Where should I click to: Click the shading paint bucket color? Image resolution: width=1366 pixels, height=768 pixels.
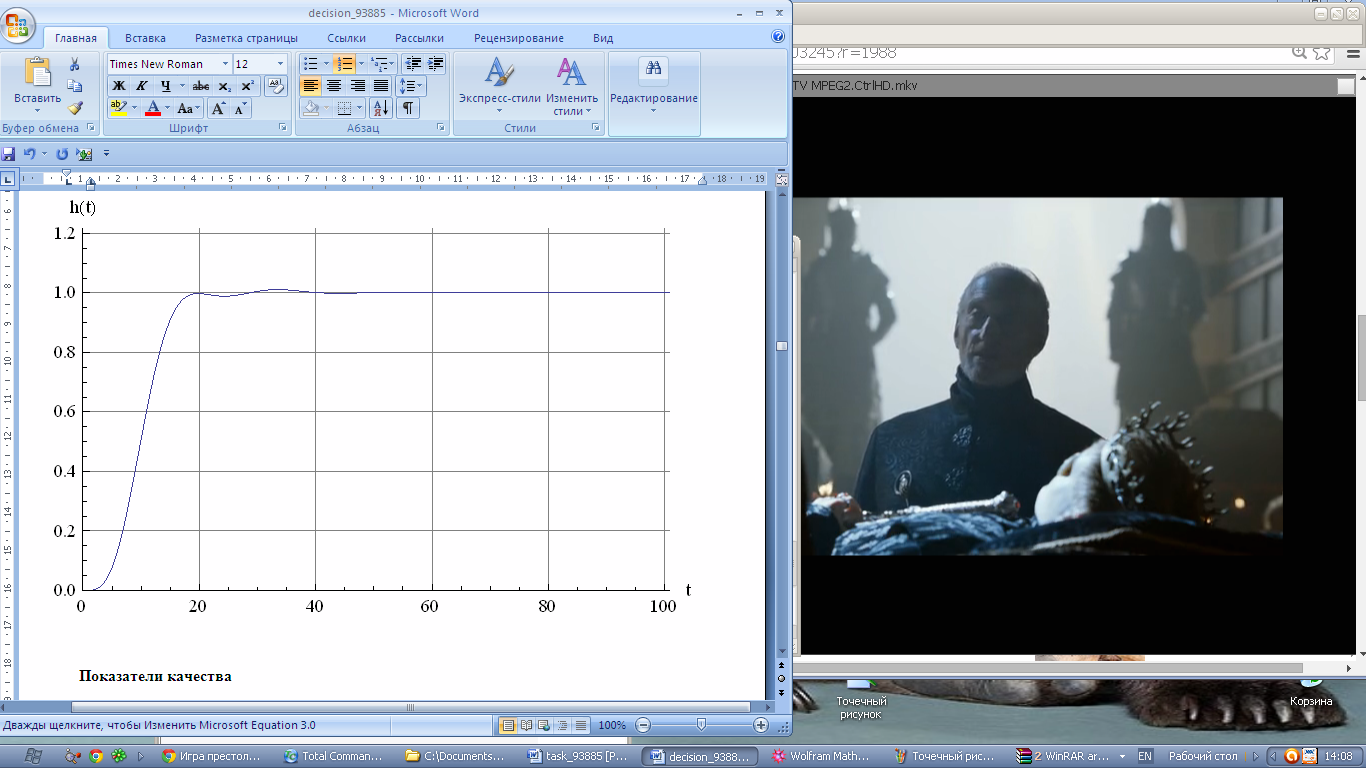coord(311,108)
